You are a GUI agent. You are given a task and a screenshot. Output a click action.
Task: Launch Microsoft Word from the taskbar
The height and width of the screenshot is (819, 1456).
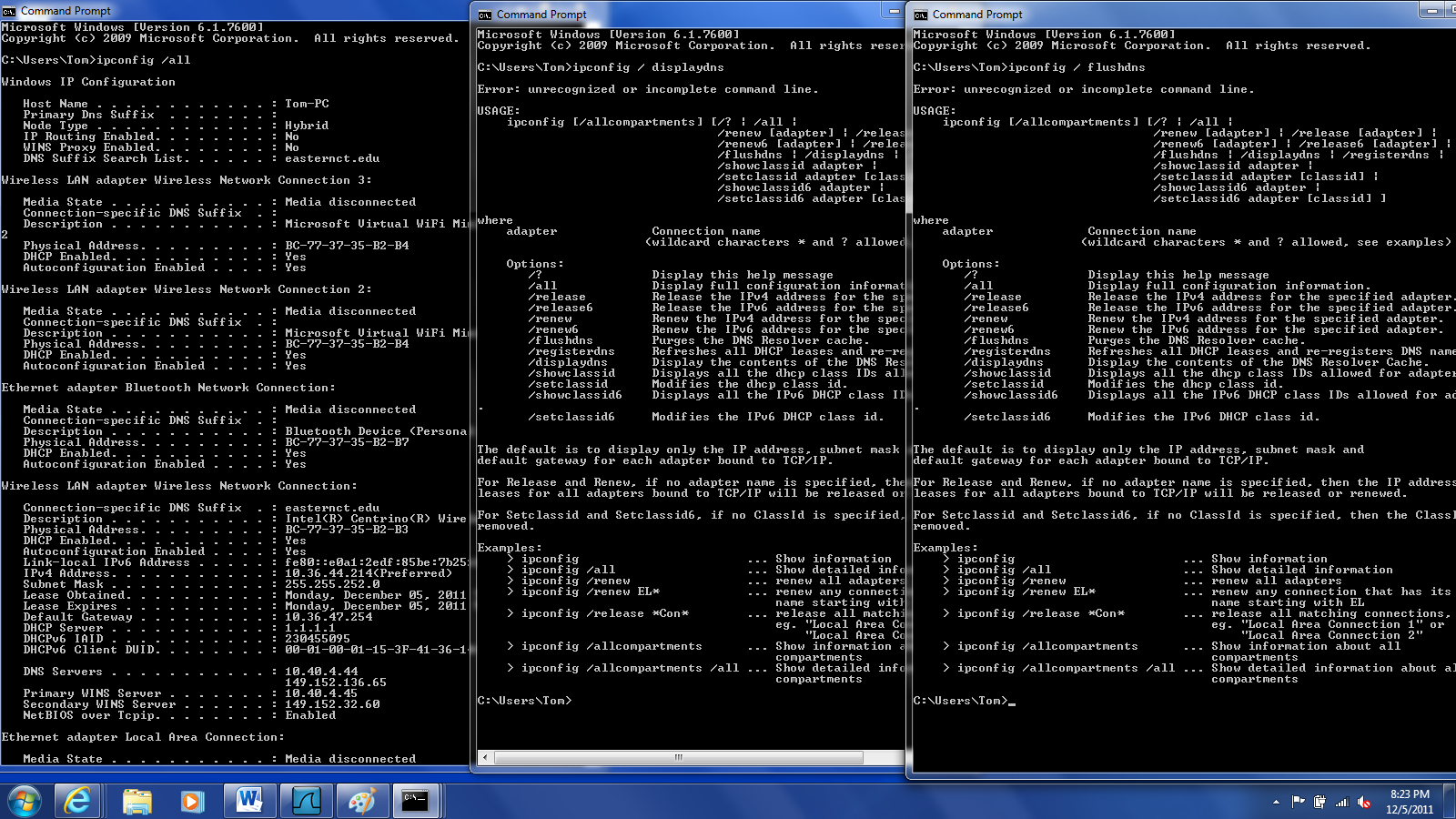[248, 801]
